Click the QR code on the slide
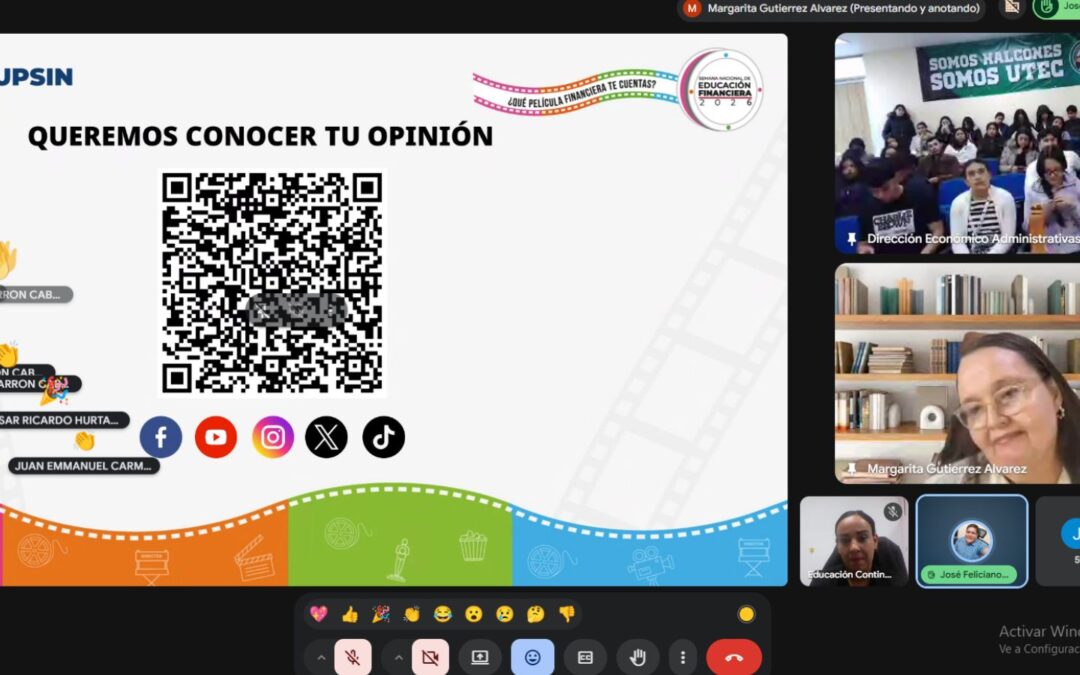The image size is (1080, 675). click(272, 283)
